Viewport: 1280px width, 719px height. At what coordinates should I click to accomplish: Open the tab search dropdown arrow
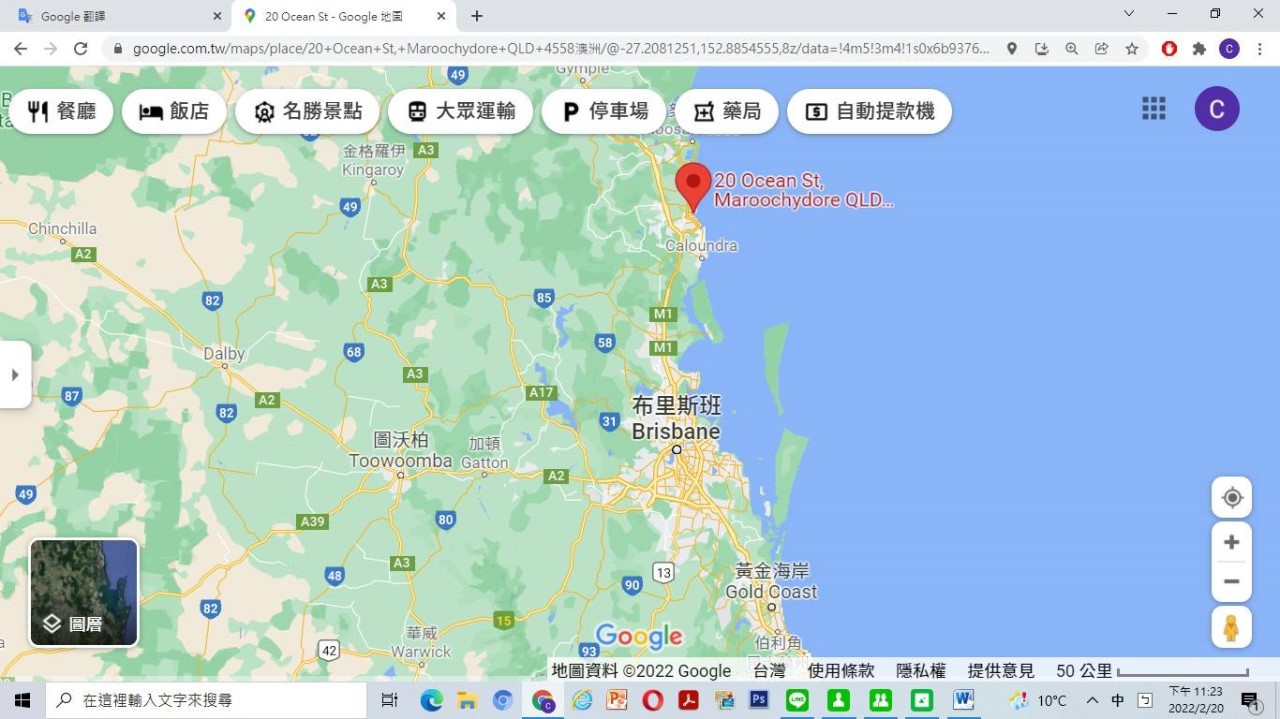(x=1129, y=14)
